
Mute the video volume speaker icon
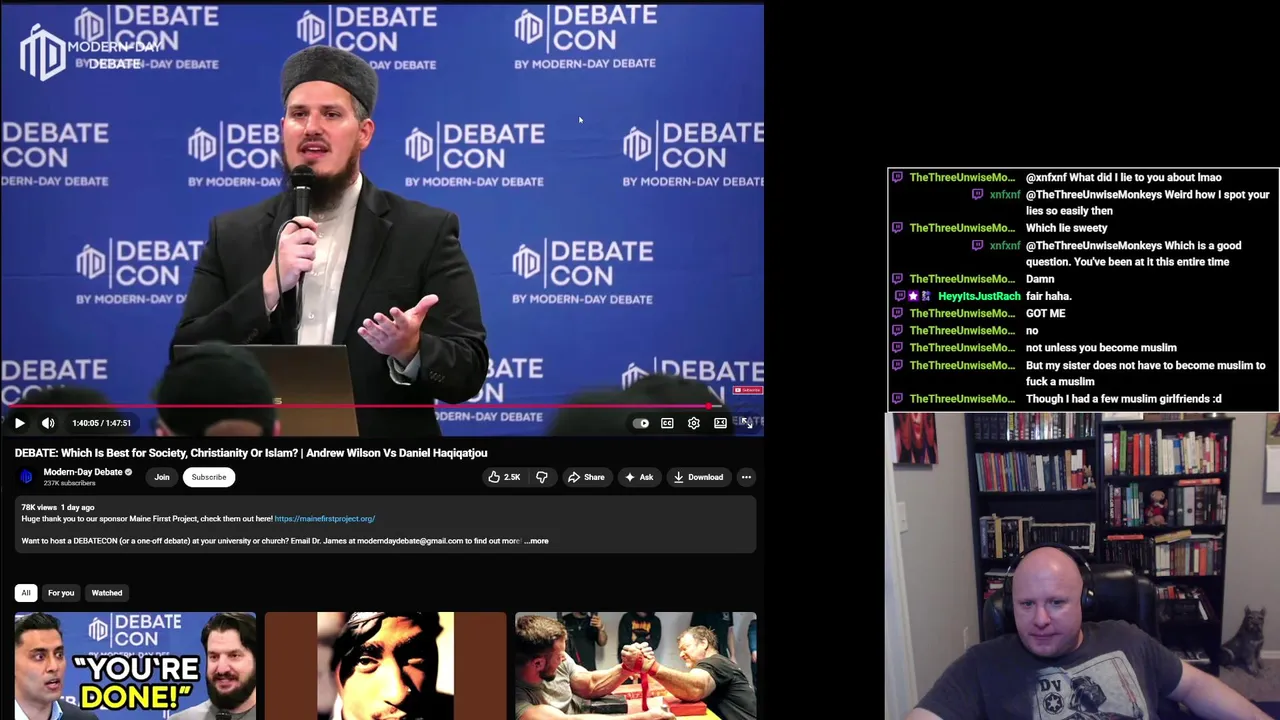click(48, 423)
